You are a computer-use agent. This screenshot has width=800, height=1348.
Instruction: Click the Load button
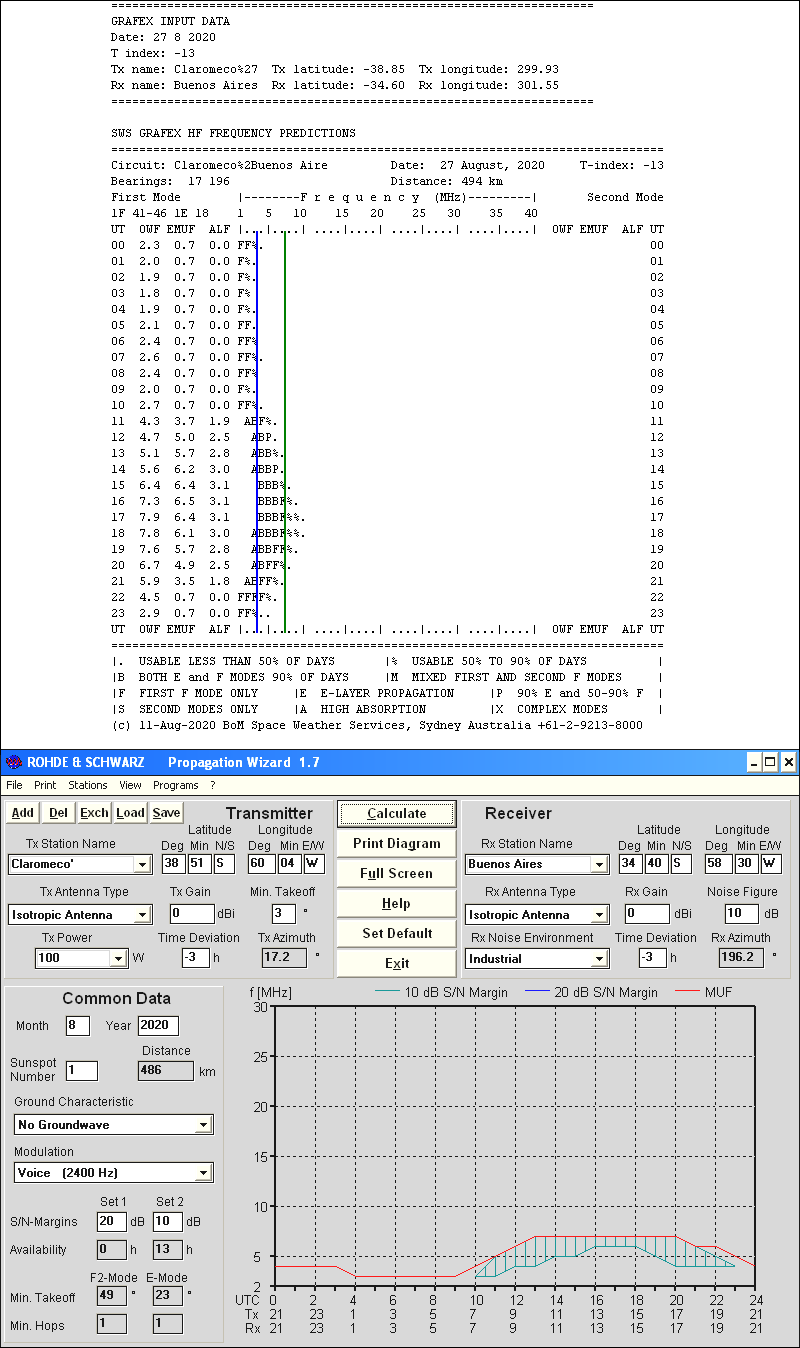(130, 813)
